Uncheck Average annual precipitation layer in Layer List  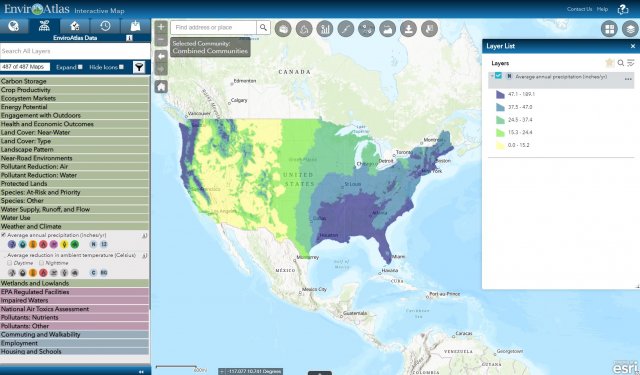pyautogui.click(x=498, y=75)
